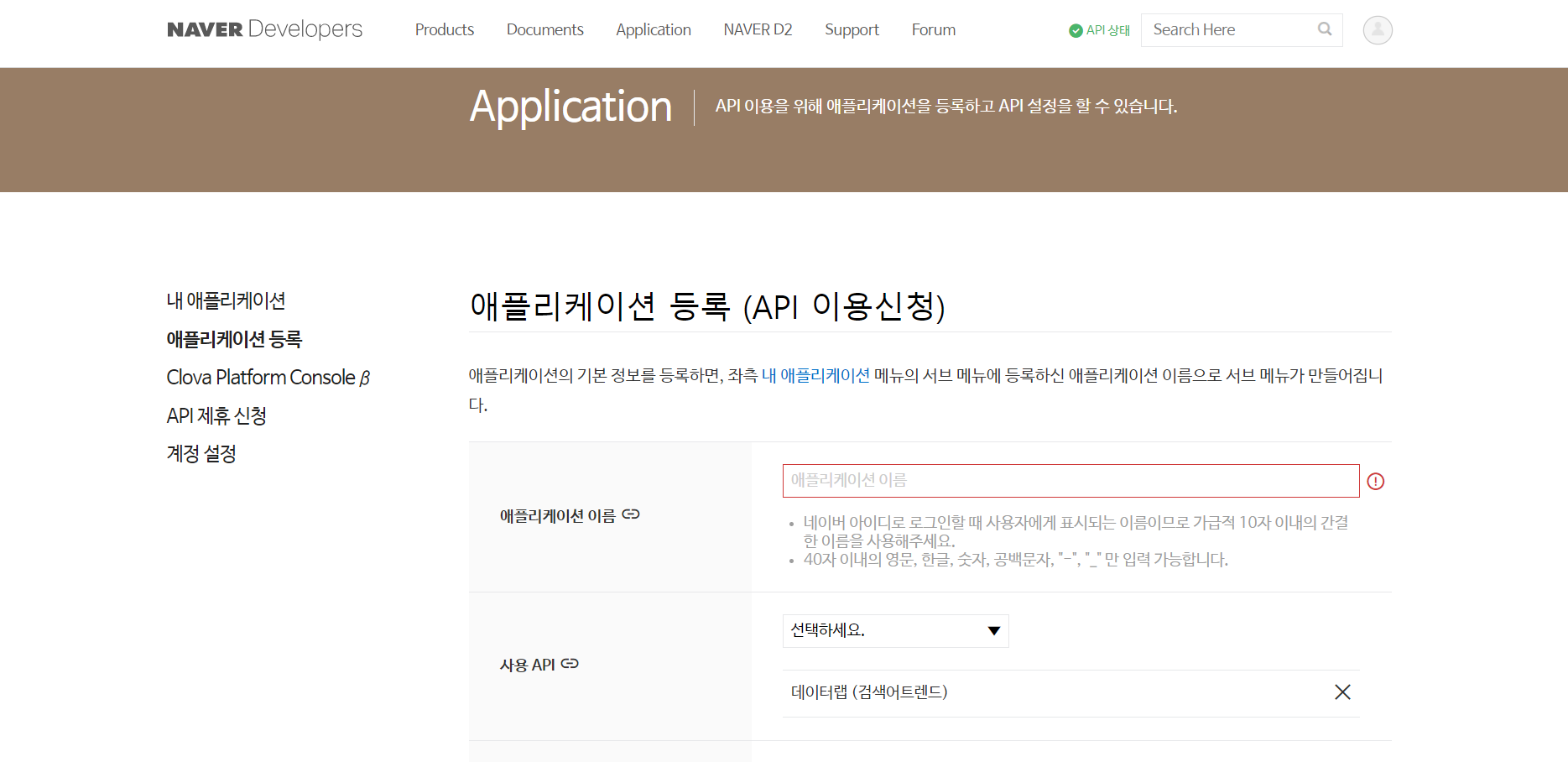Click the link icon next to 애플리케이션 이름

tap(631, 514)
